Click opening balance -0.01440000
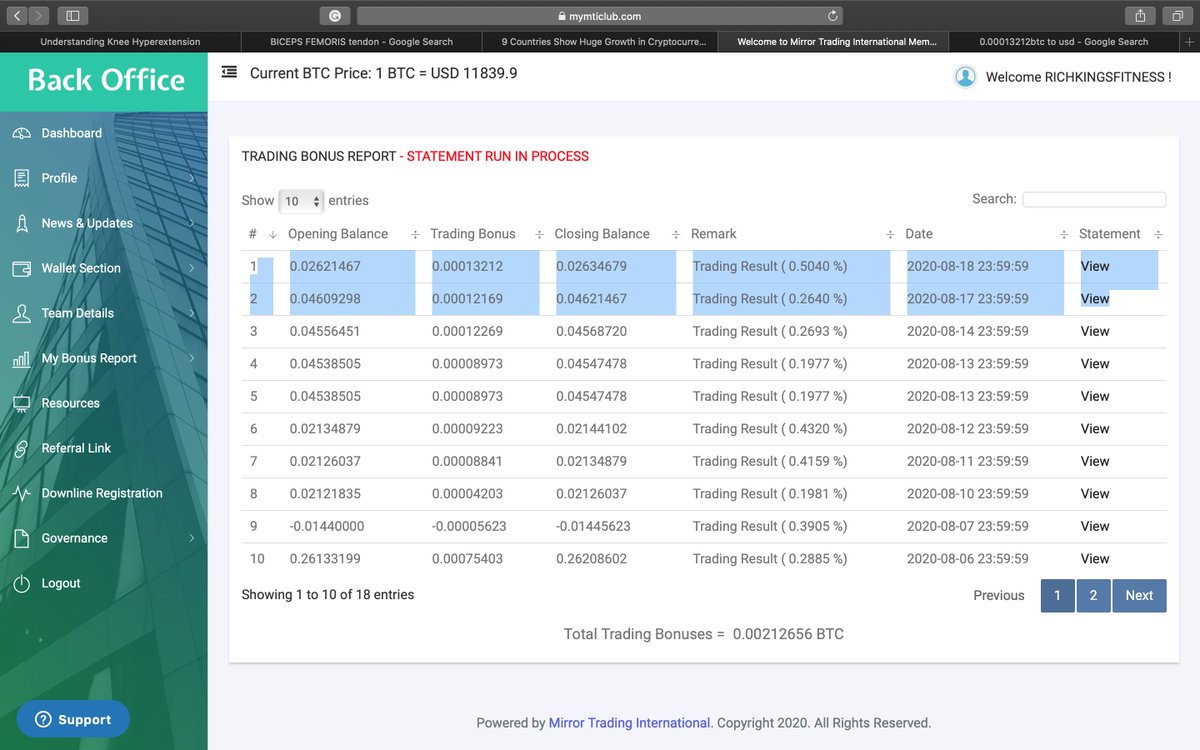Image resolution: width=1200 pixels, height=750 pixels. [327, 526]
